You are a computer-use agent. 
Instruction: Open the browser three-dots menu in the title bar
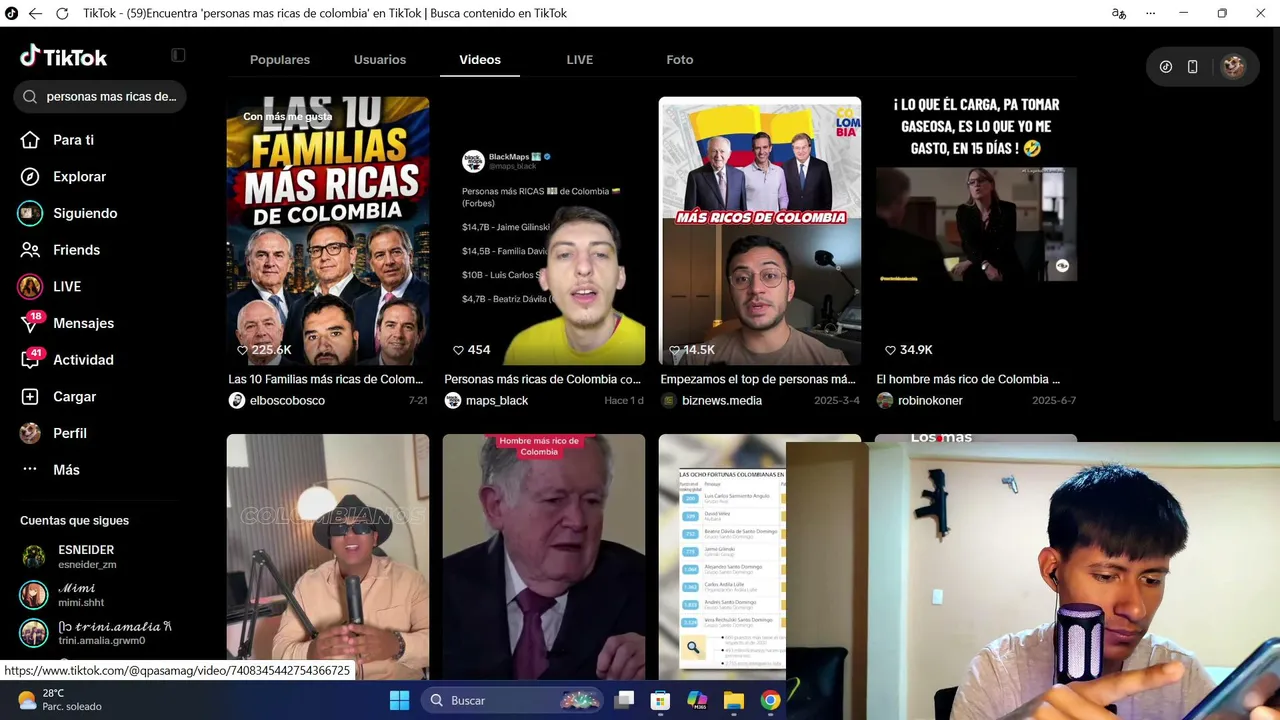click(x=1151, y=14)
